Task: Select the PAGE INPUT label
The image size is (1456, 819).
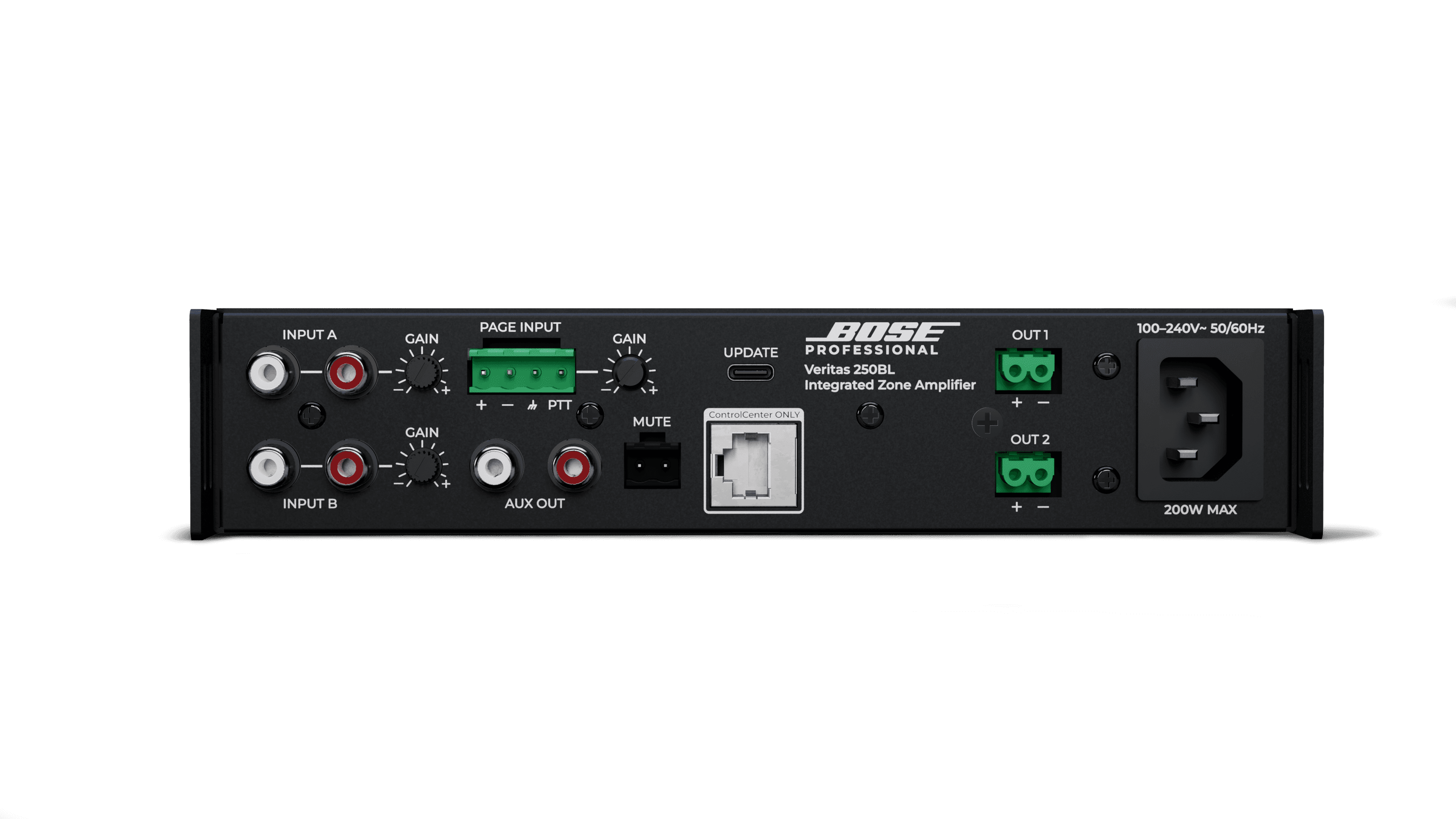Action: point(519,327)
